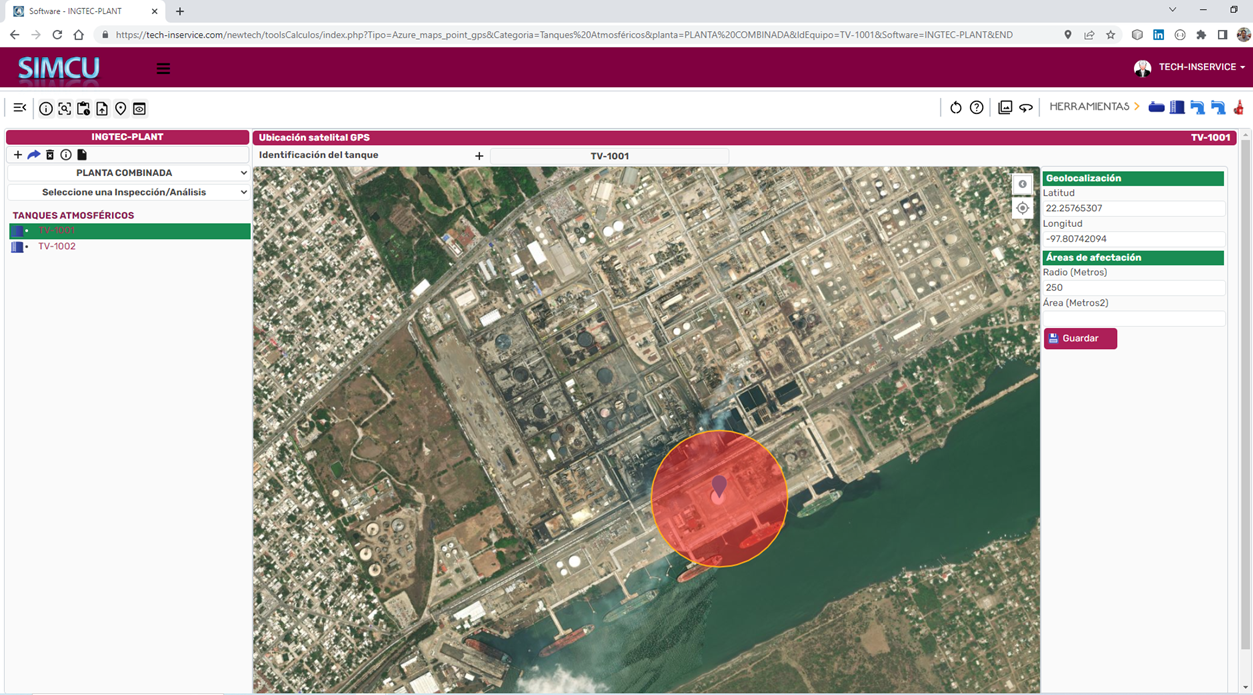Click the refresh circular arrow icon
Image resolution: width=1253 pixels, height=695 pixels.
955,107
